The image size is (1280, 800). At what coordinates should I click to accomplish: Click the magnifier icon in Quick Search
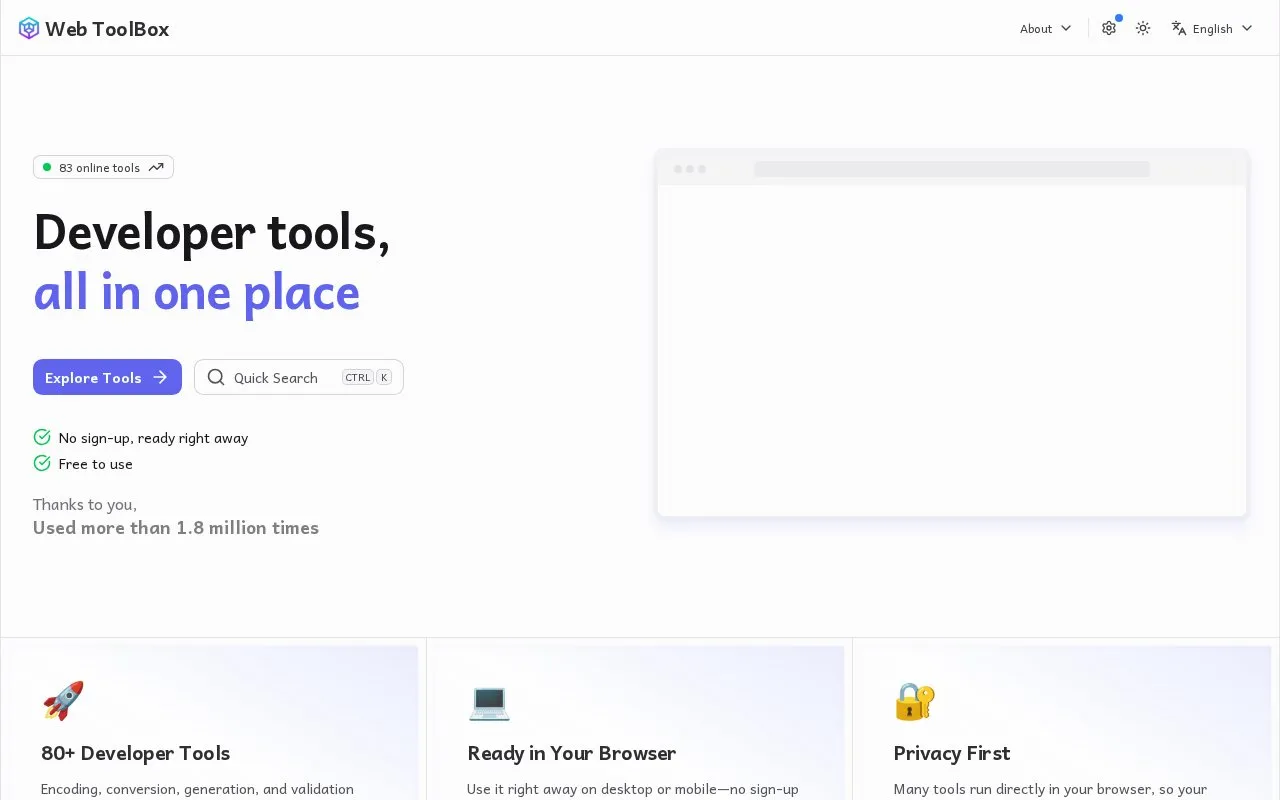[x=216, y=377]
